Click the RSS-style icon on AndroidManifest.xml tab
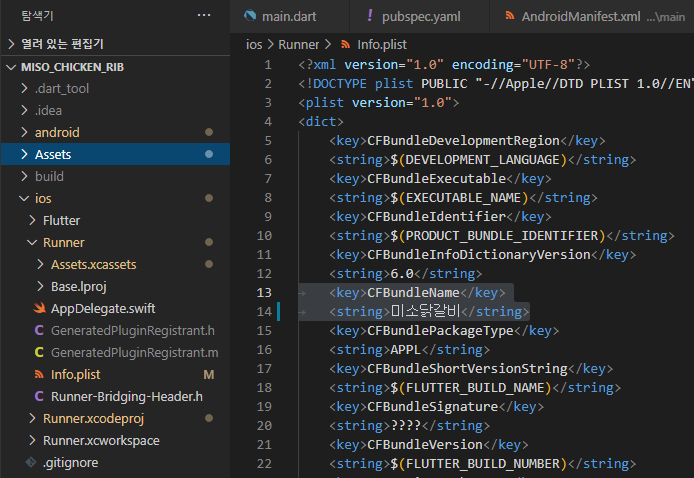 point(510,16)
